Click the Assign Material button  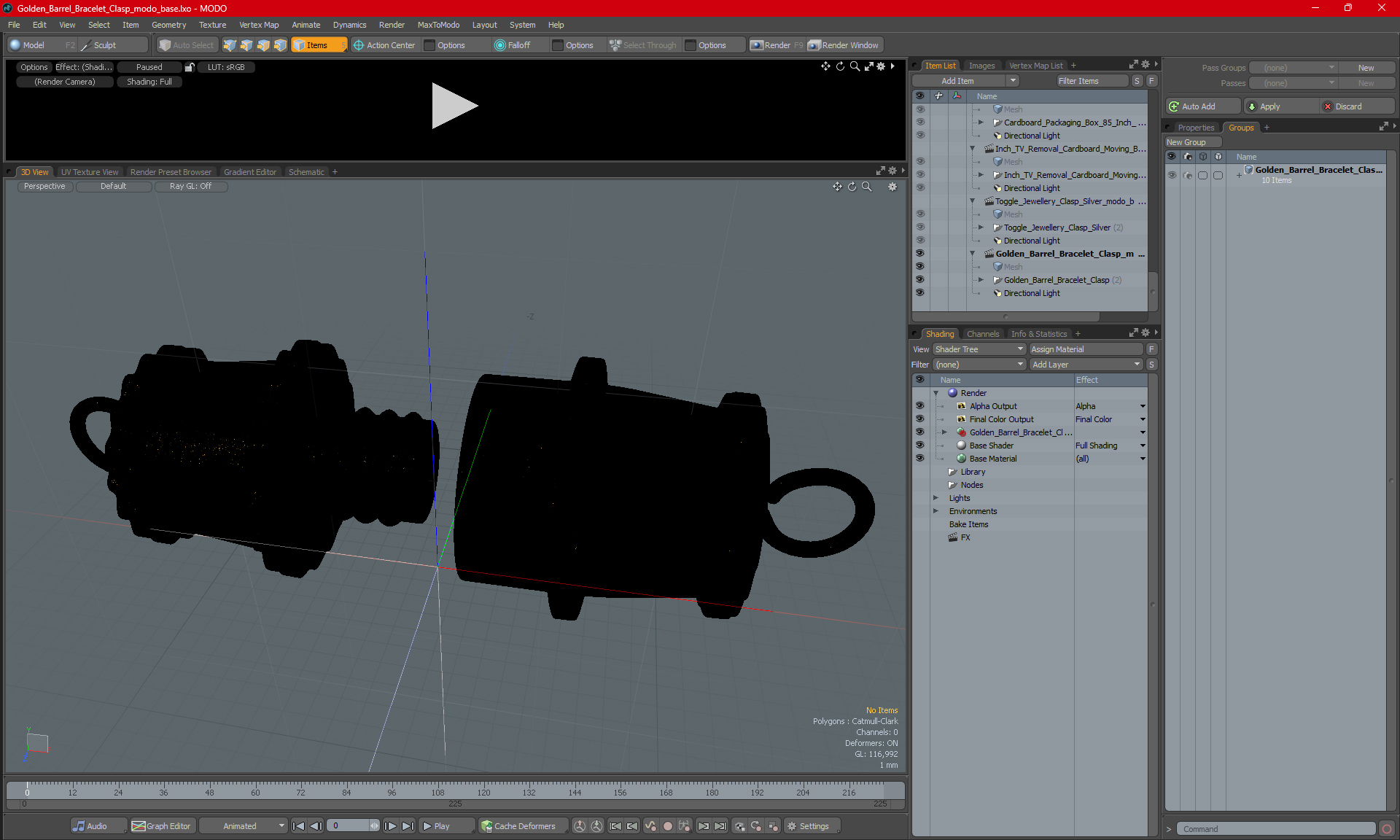pyautogui.click(x=1086, y=349)
